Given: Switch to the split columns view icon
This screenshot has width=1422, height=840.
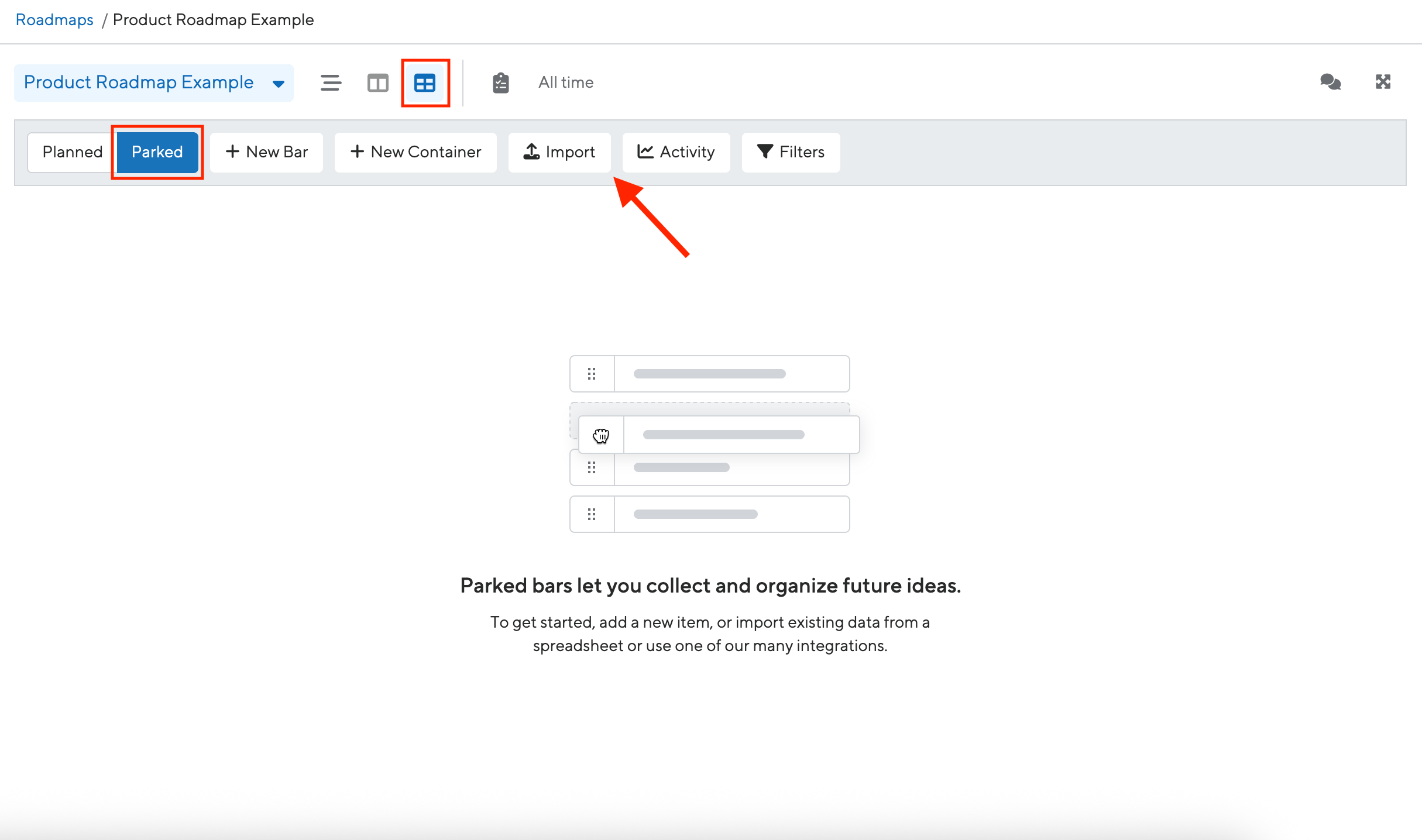Looking at the screenshot, I should click(377, 82).
